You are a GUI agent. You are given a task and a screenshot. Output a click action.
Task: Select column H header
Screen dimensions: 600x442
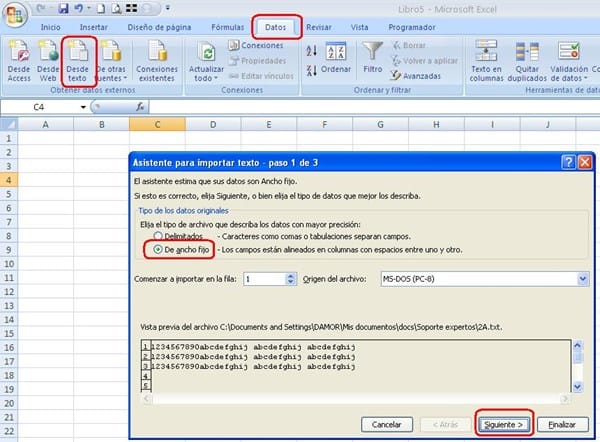point(436,124)
